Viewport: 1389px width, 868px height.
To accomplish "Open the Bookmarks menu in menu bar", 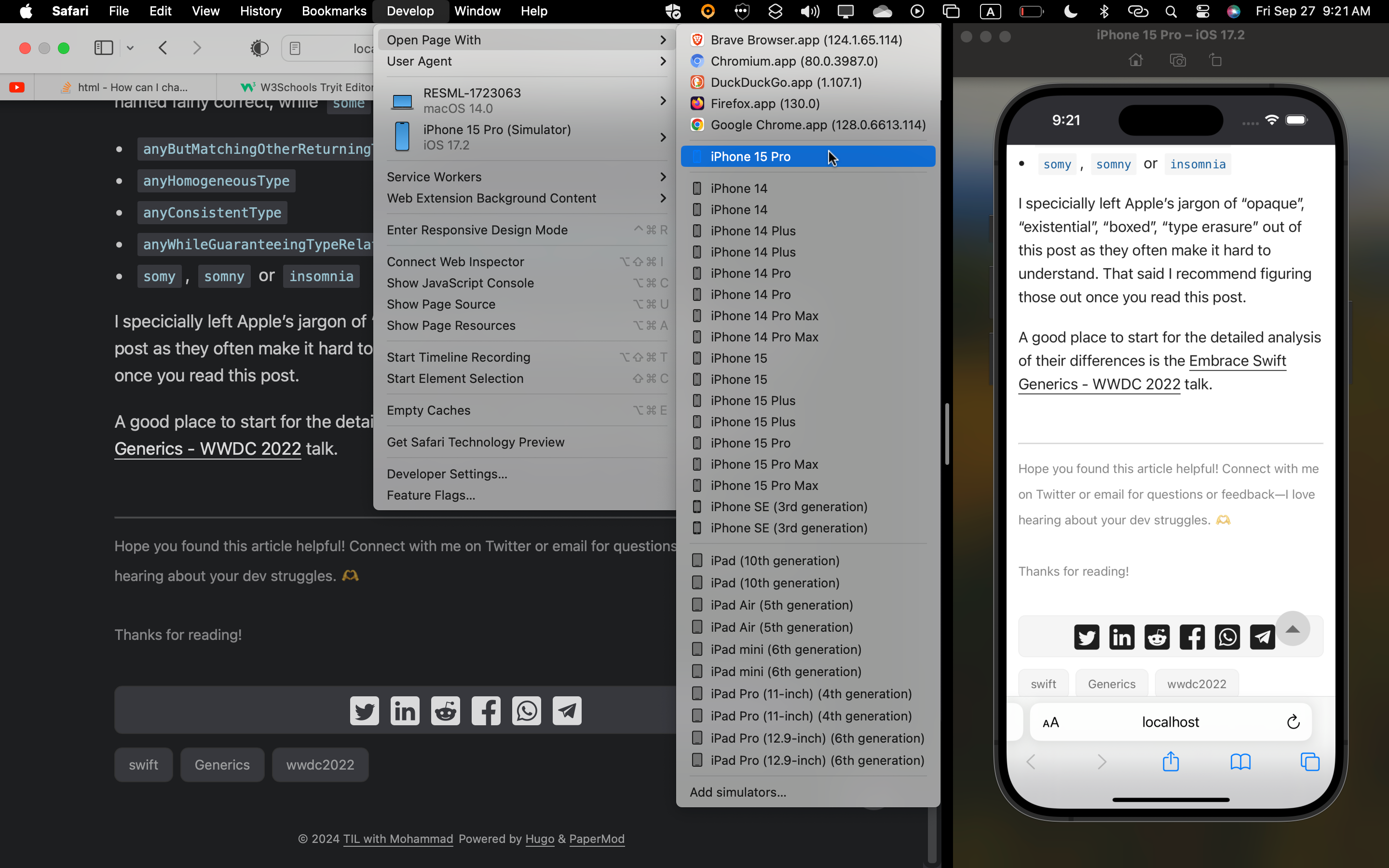I will click(333, 11).
